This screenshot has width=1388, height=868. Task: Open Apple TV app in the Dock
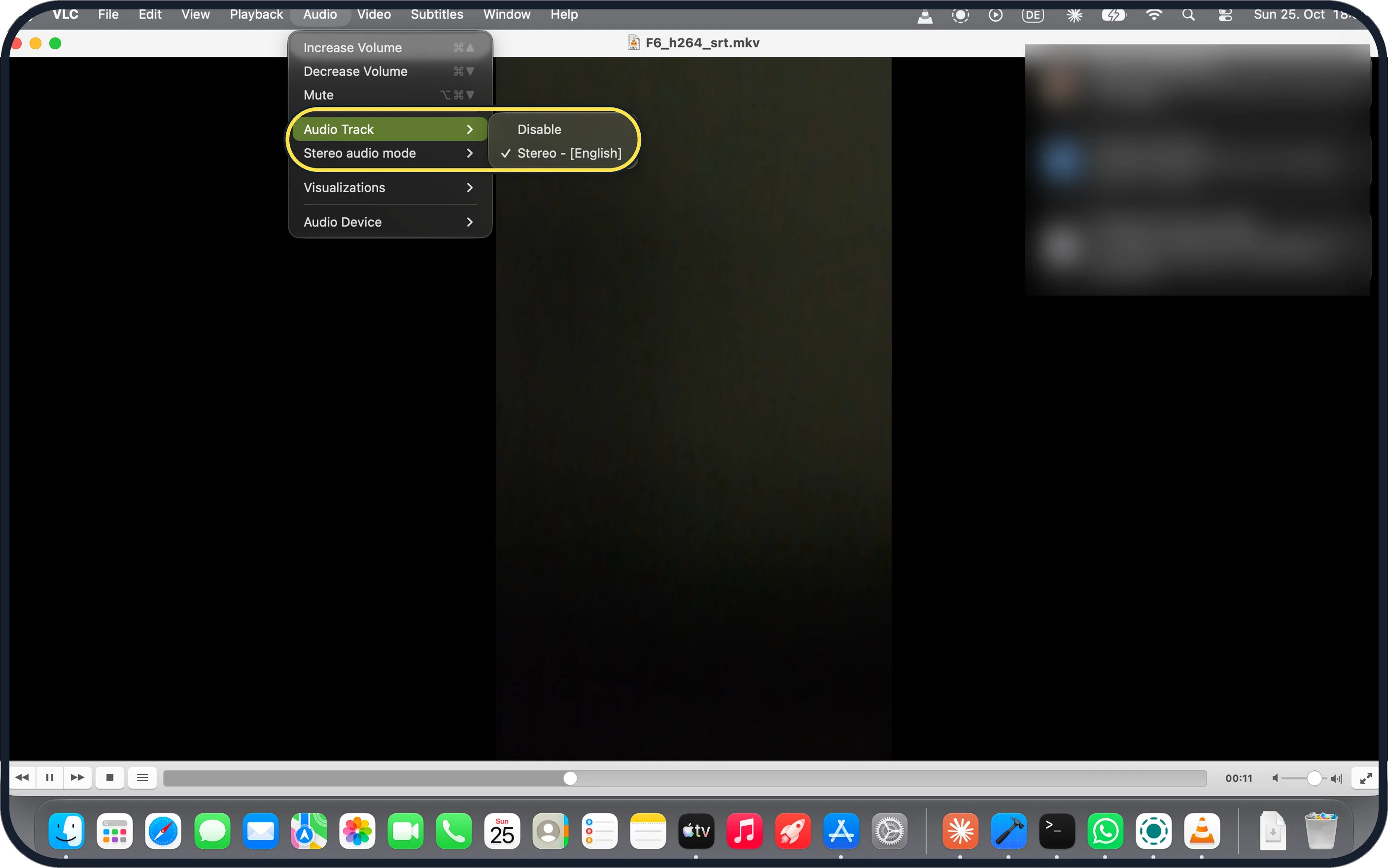click(x=696, y=831)
